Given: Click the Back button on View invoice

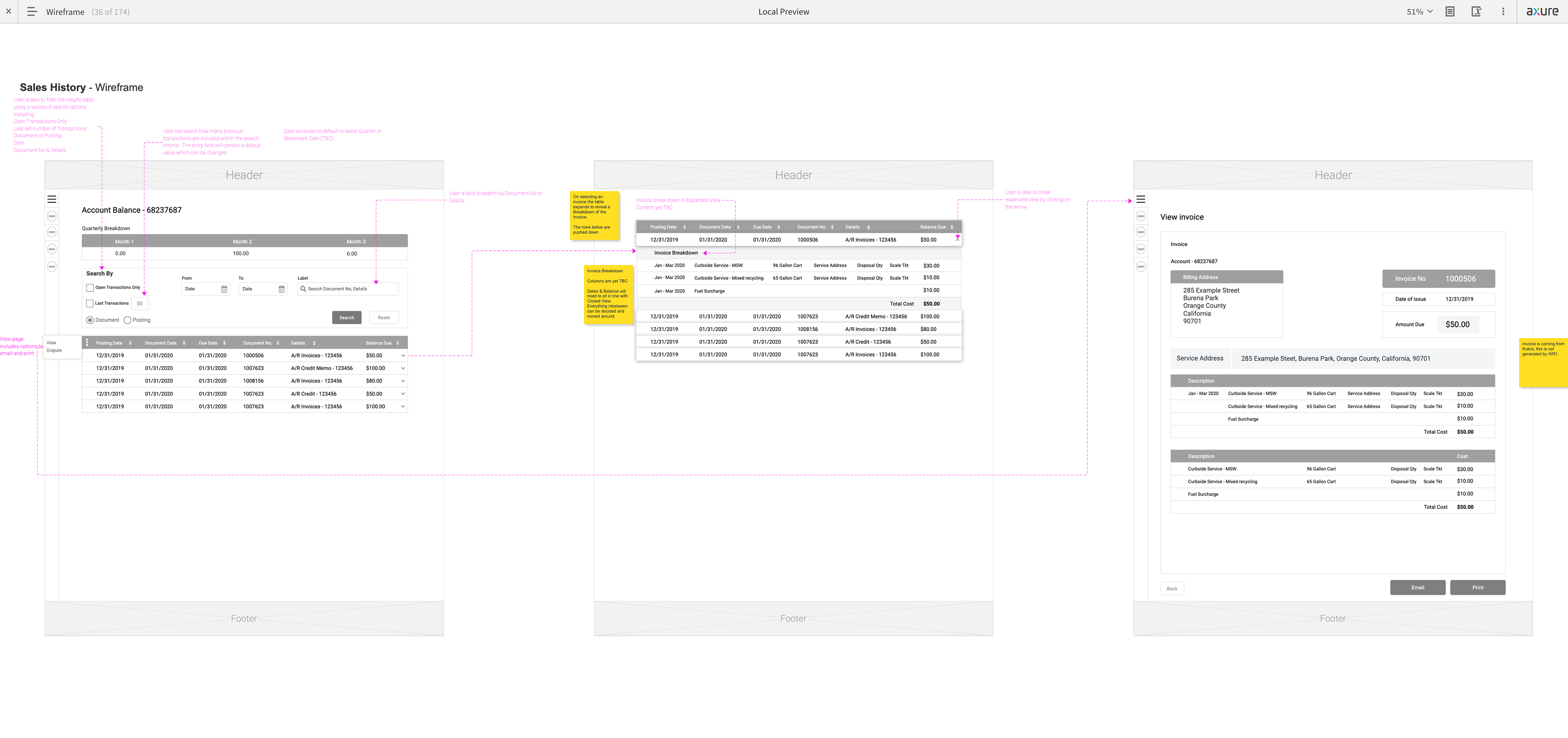Looking at the screenshot, I should click(1172, 589).
